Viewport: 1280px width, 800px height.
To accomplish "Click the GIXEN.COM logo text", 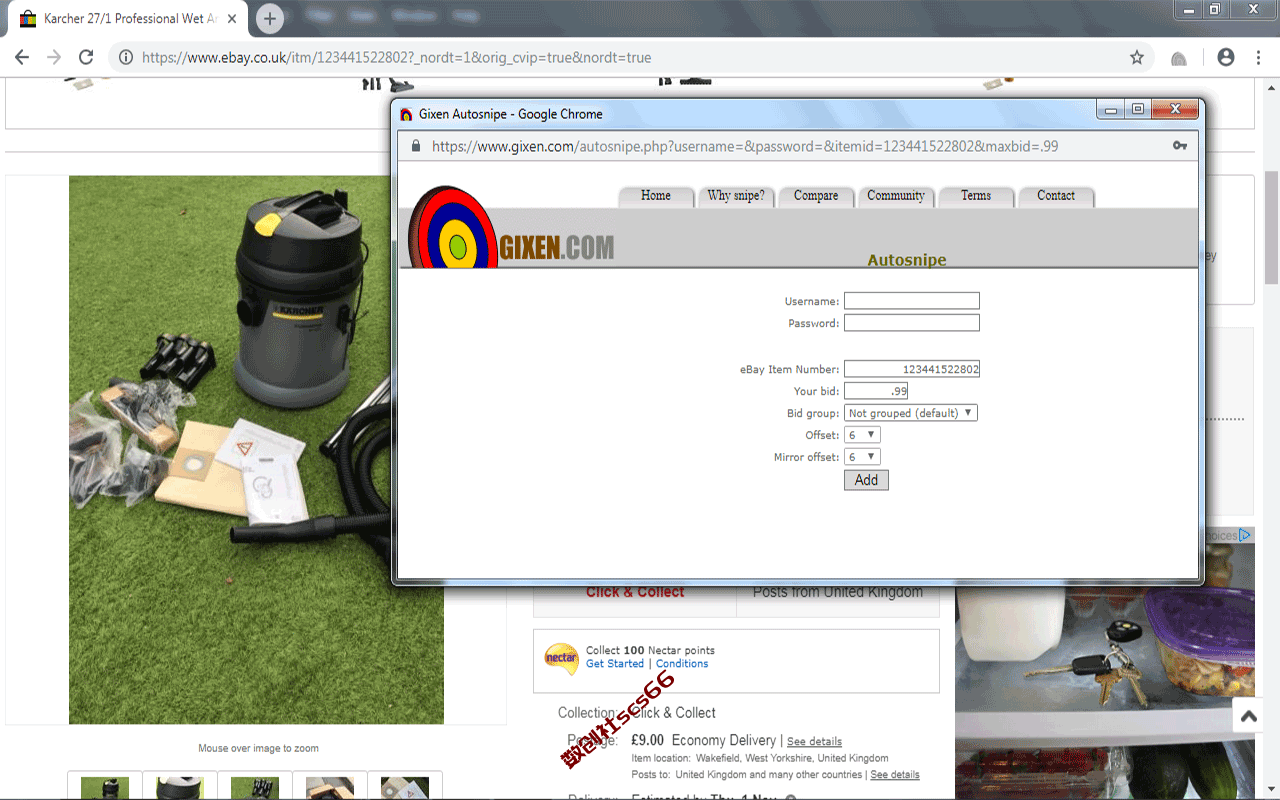I will pyautogui.click(x=557, y=248).
